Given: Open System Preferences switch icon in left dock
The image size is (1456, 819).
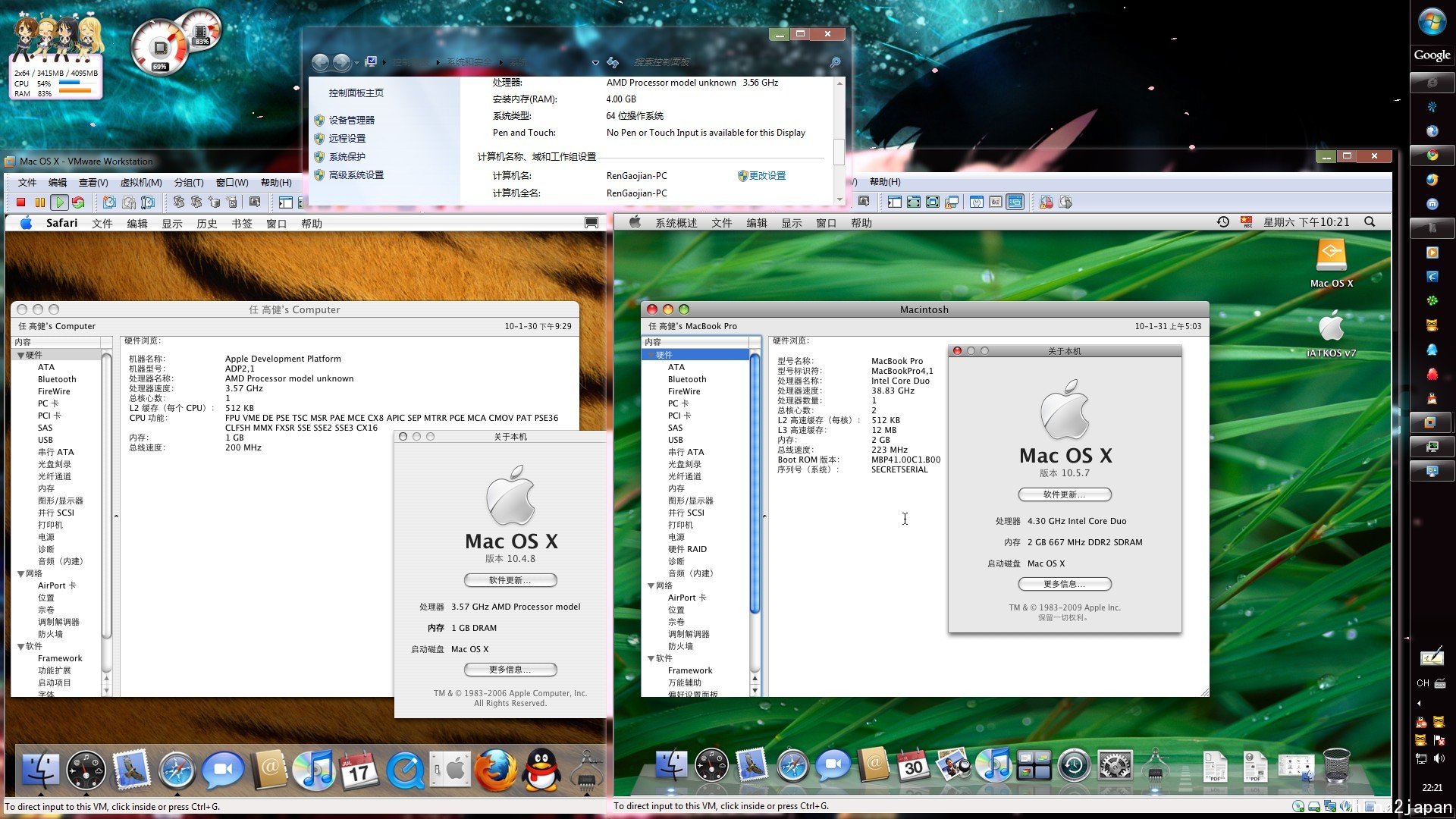Looking at the screenshot, I should (450, 770).
